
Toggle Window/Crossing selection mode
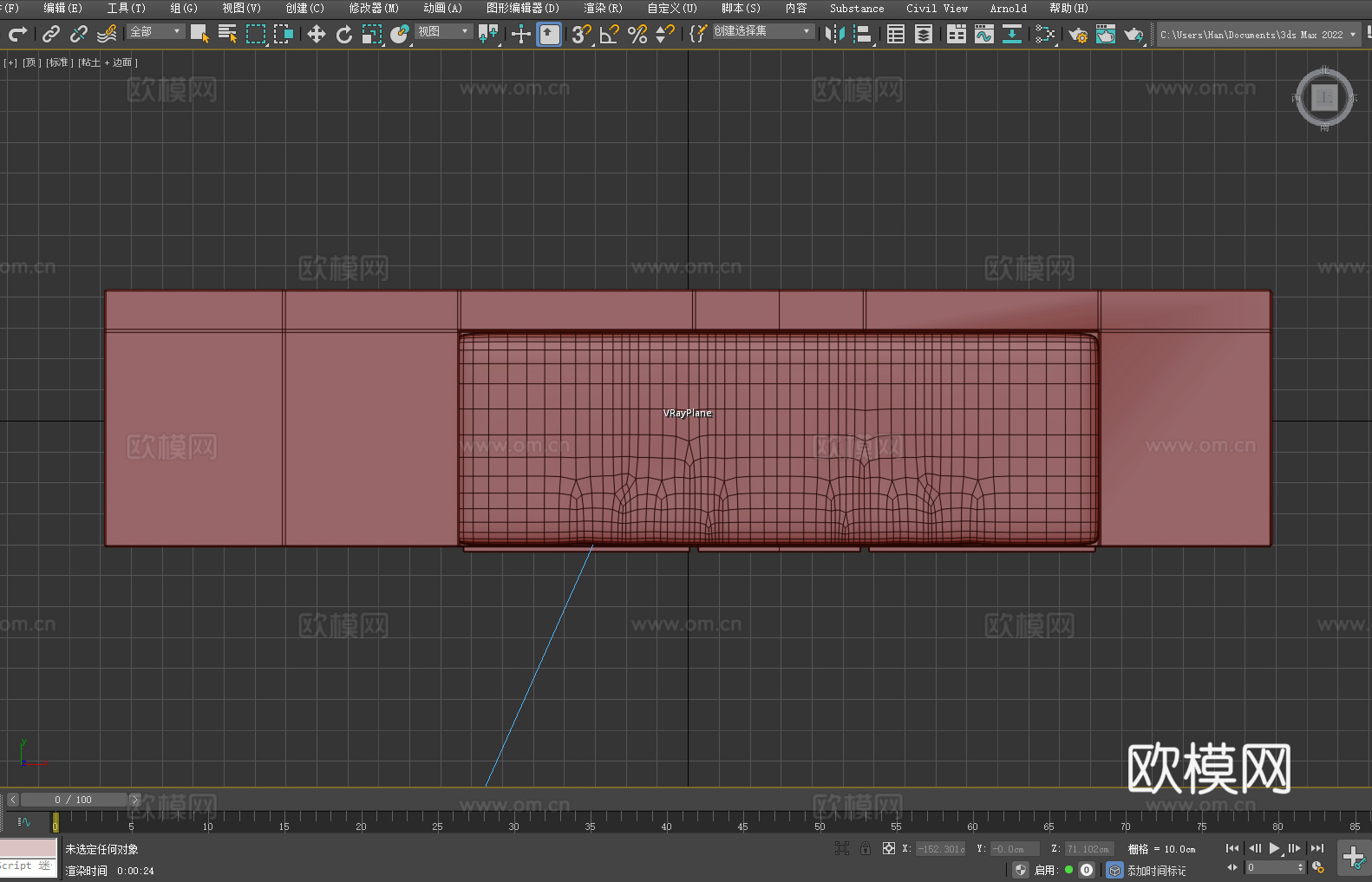click(x=284, y=34)
